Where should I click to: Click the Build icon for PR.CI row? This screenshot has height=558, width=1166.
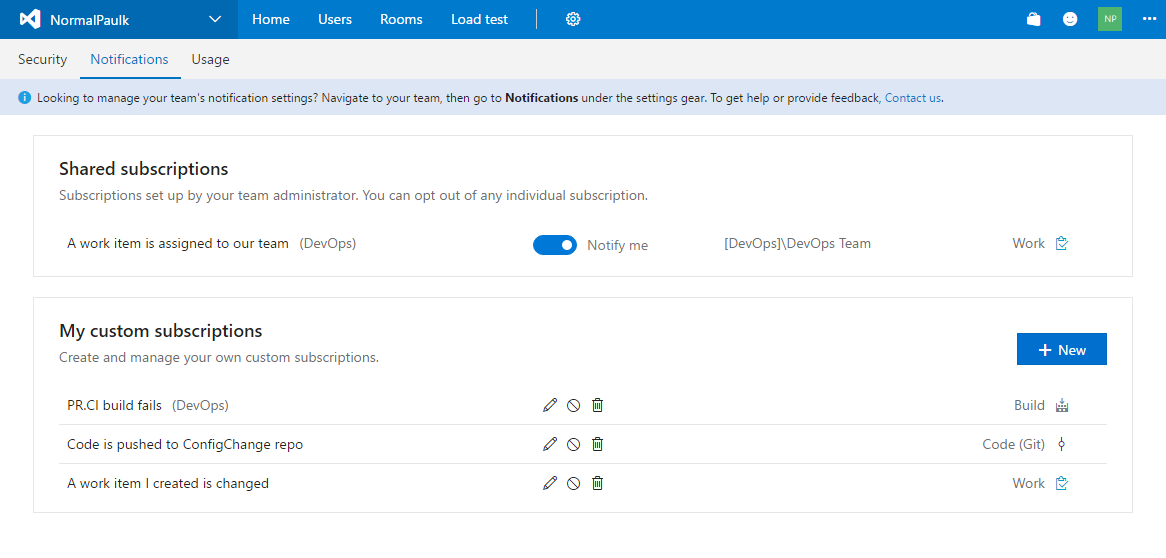1062,405
